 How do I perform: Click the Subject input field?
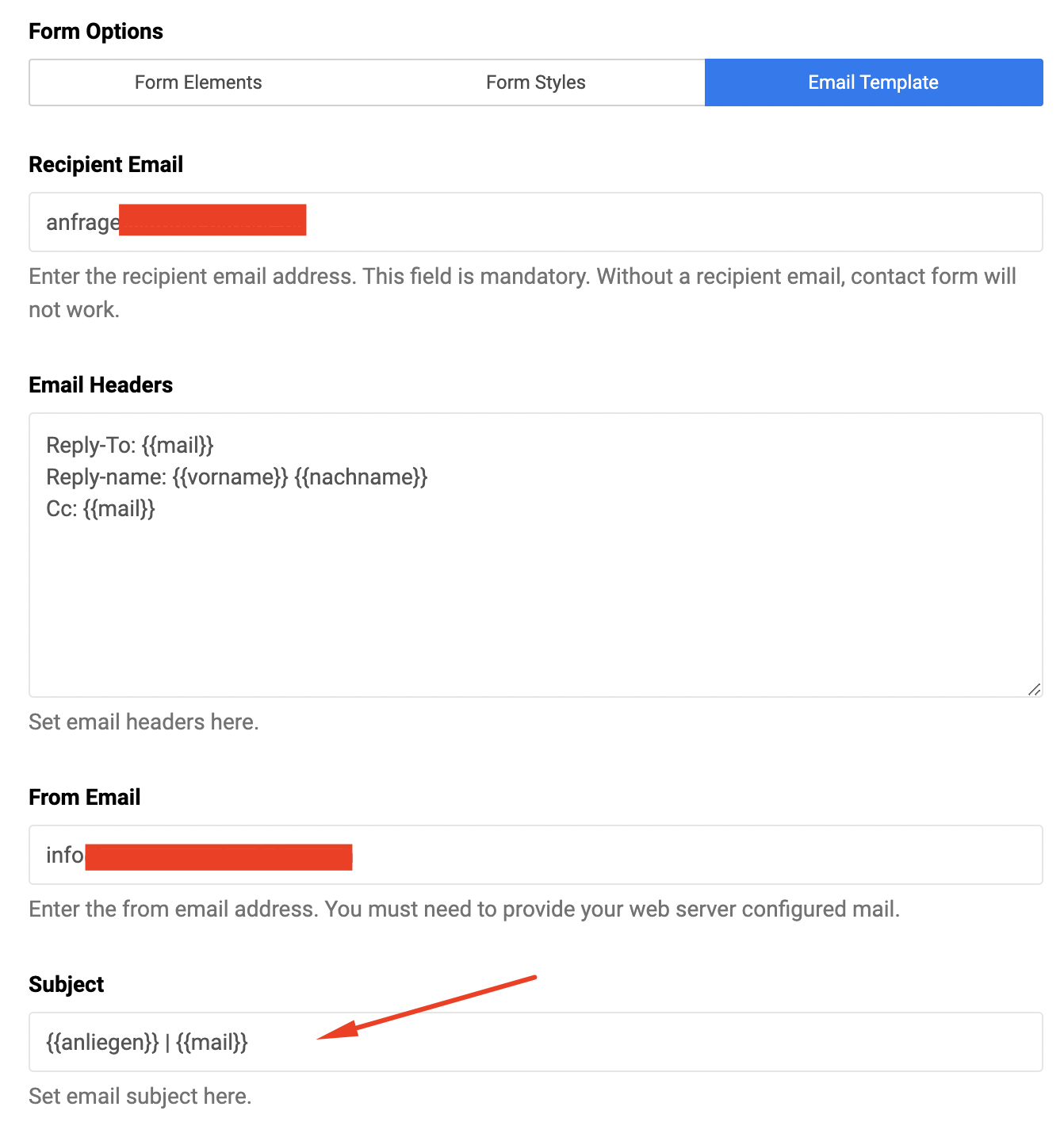(634, 1042)
